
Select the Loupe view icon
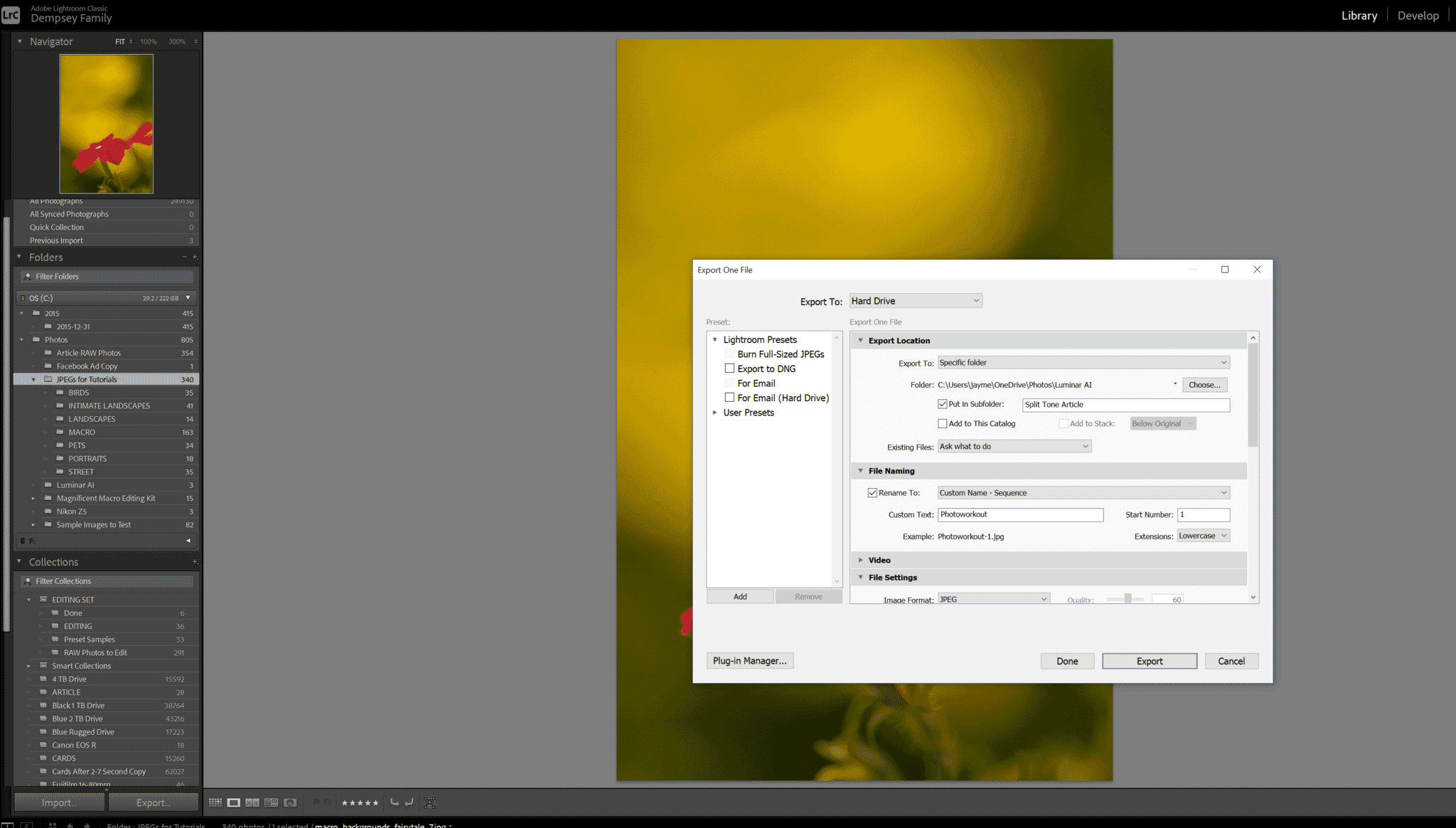[x=233, y=802]
